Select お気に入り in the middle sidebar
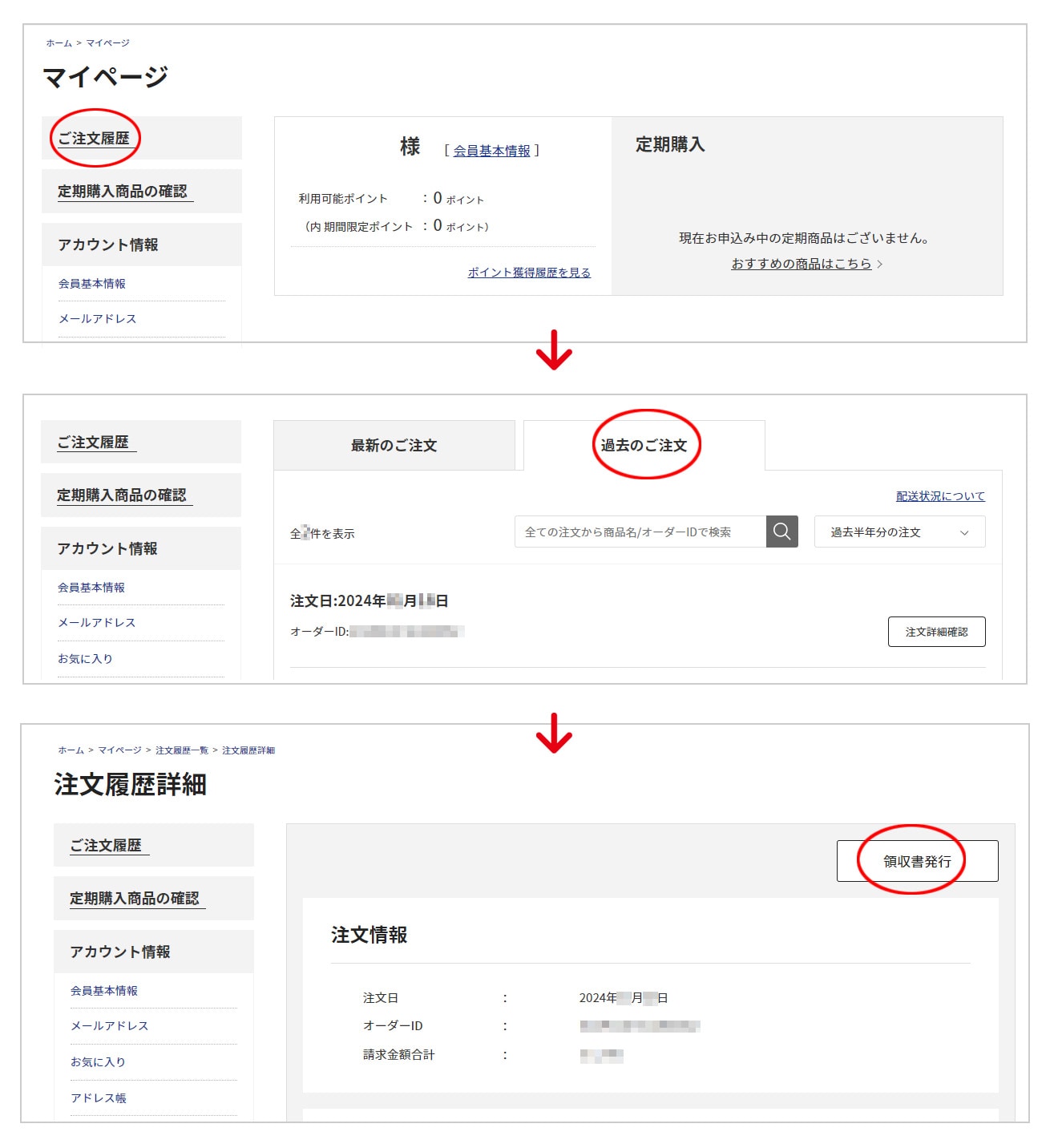1054x1148 pixels. point(85,659)
